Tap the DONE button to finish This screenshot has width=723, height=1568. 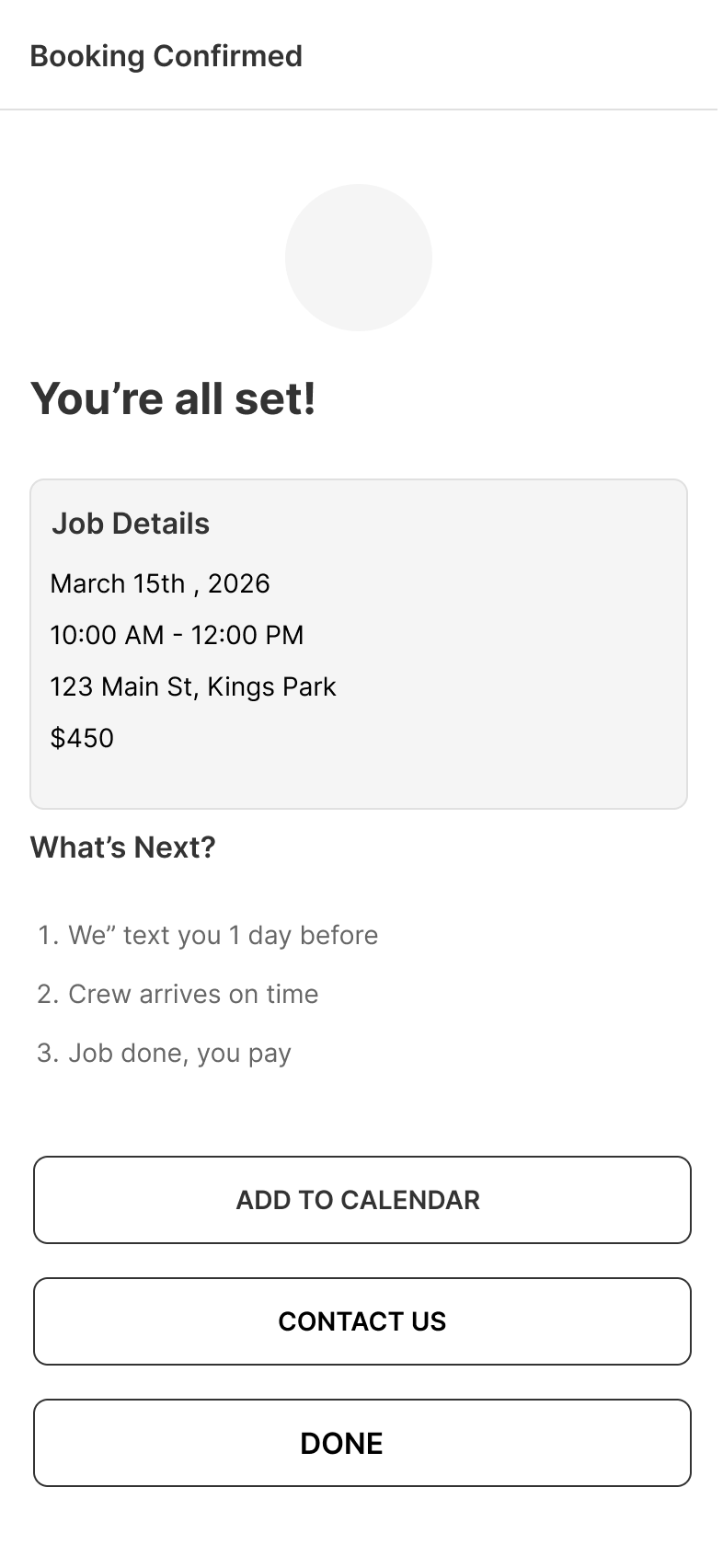(x=361, y=1443)
